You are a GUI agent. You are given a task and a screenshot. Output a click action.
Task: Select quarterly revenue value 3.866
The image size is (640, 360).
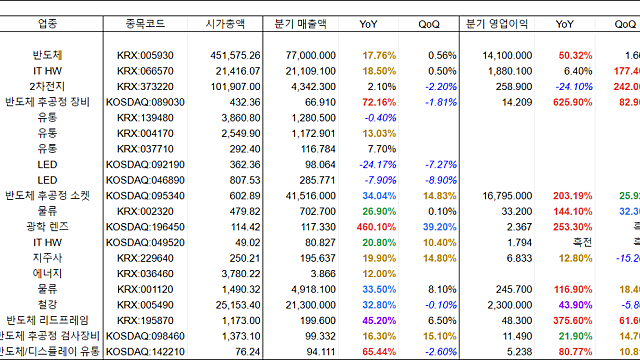pyautogui.click(x=323, y=274)
